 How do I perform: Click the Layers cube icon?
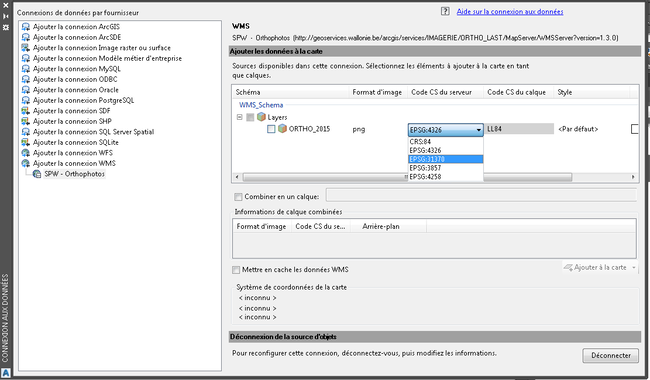click(x=261, y=117)
